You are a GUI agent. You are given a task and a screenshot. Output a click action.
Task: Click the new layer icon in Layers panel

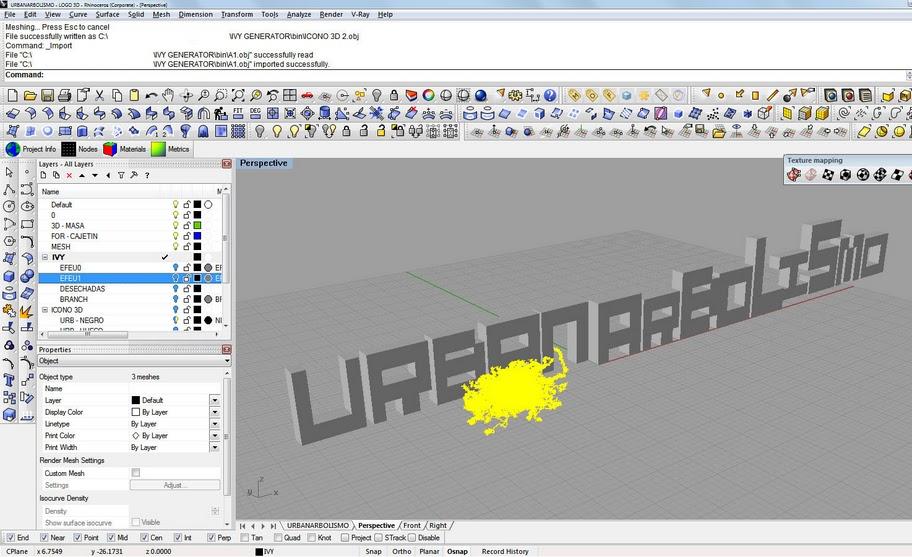[x=44, y=175]
